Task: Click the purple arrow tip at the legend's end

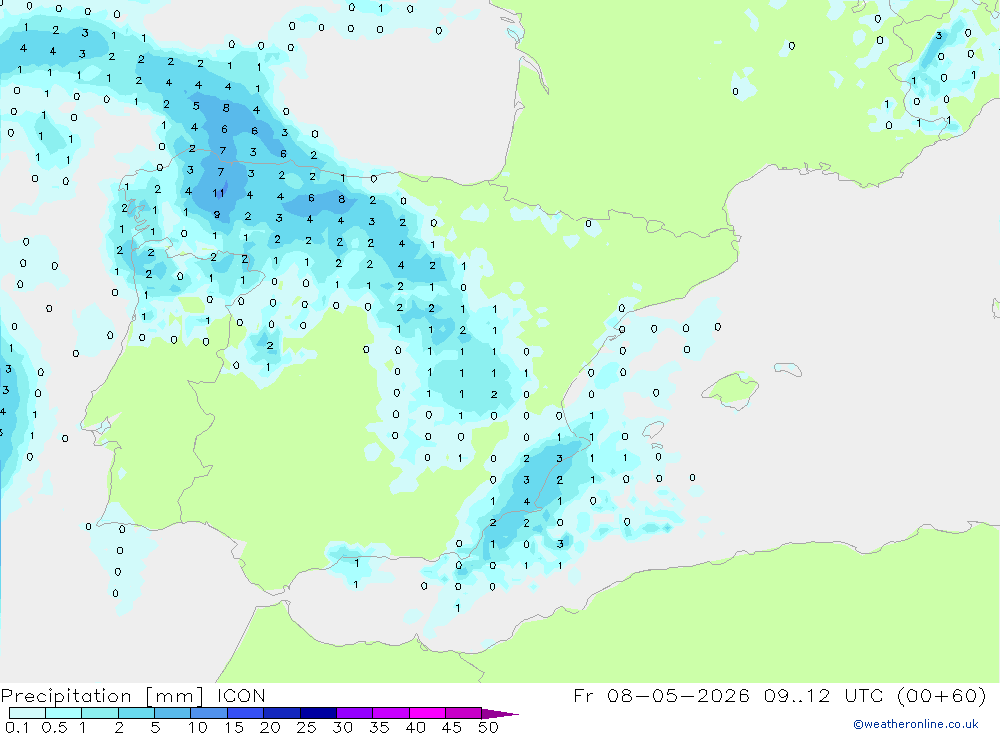Action: point(500,714)
